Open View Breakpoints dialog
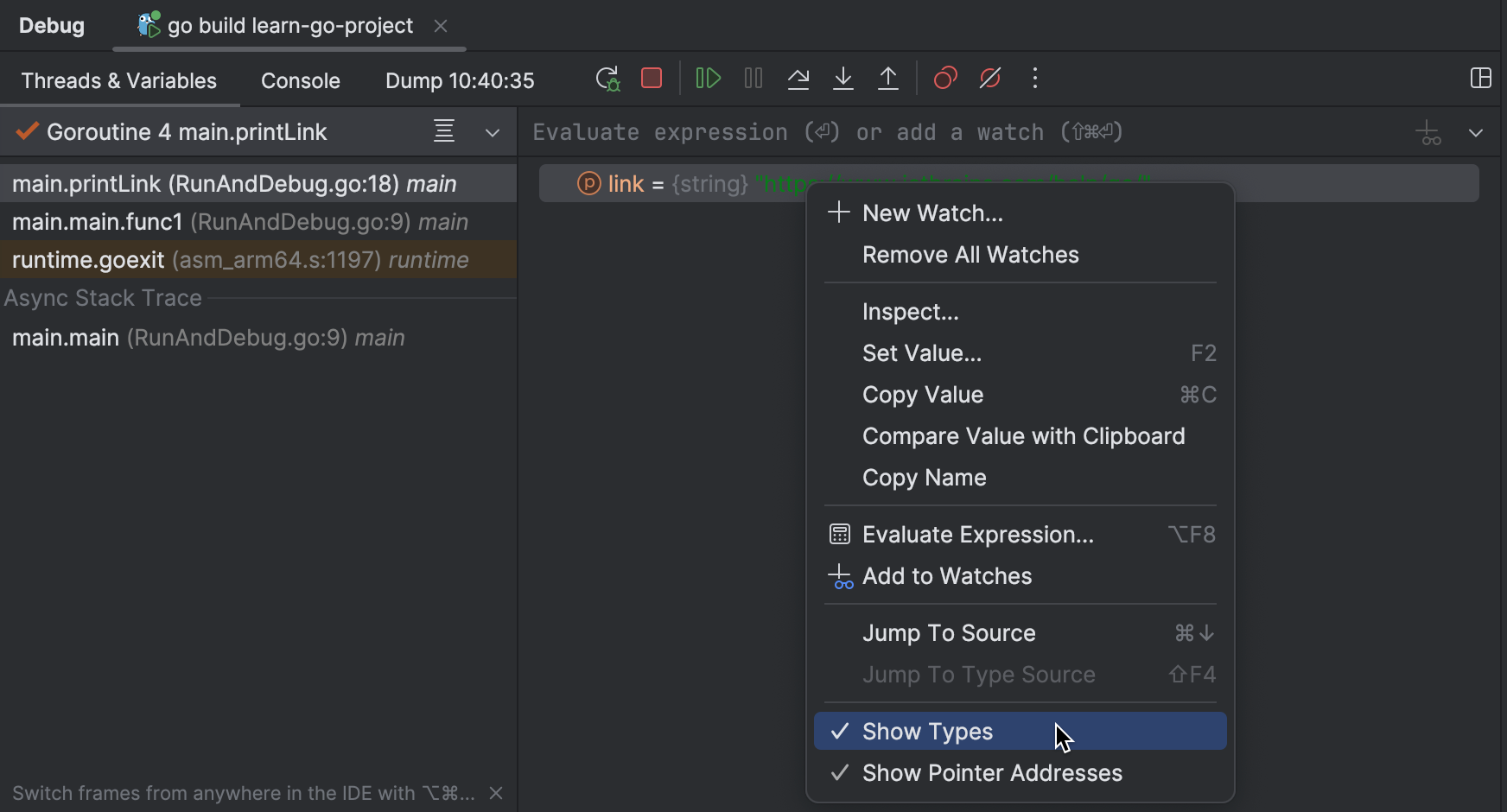Viewport: 1507px width, 812px height. (x=944, y=78)
